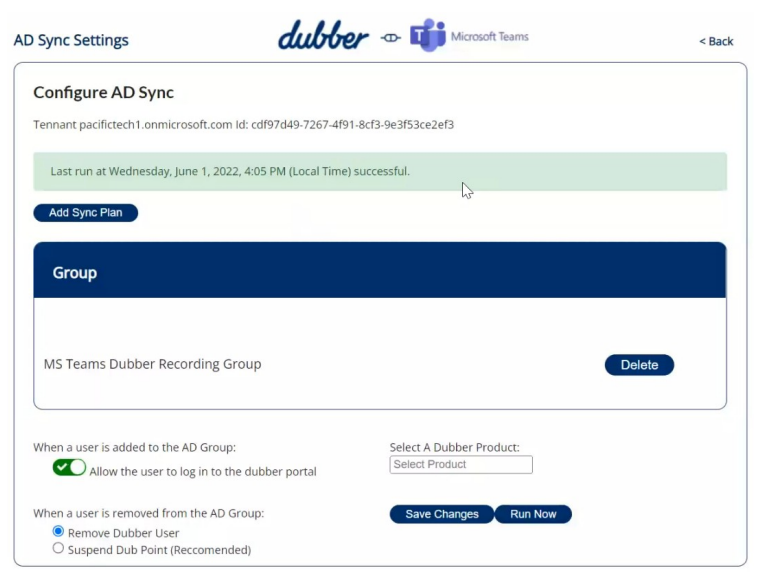Image resolution: width=765 pixels, height=582 pixels.
Task: Click the Last run successful status message
Action: [380, 171]
